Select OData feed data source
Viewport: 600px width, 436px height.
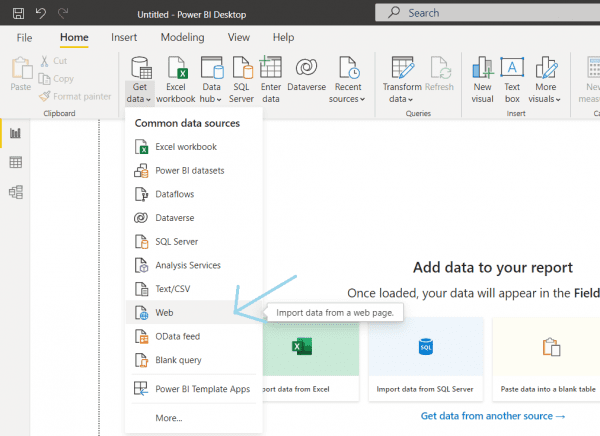point(194,336)
